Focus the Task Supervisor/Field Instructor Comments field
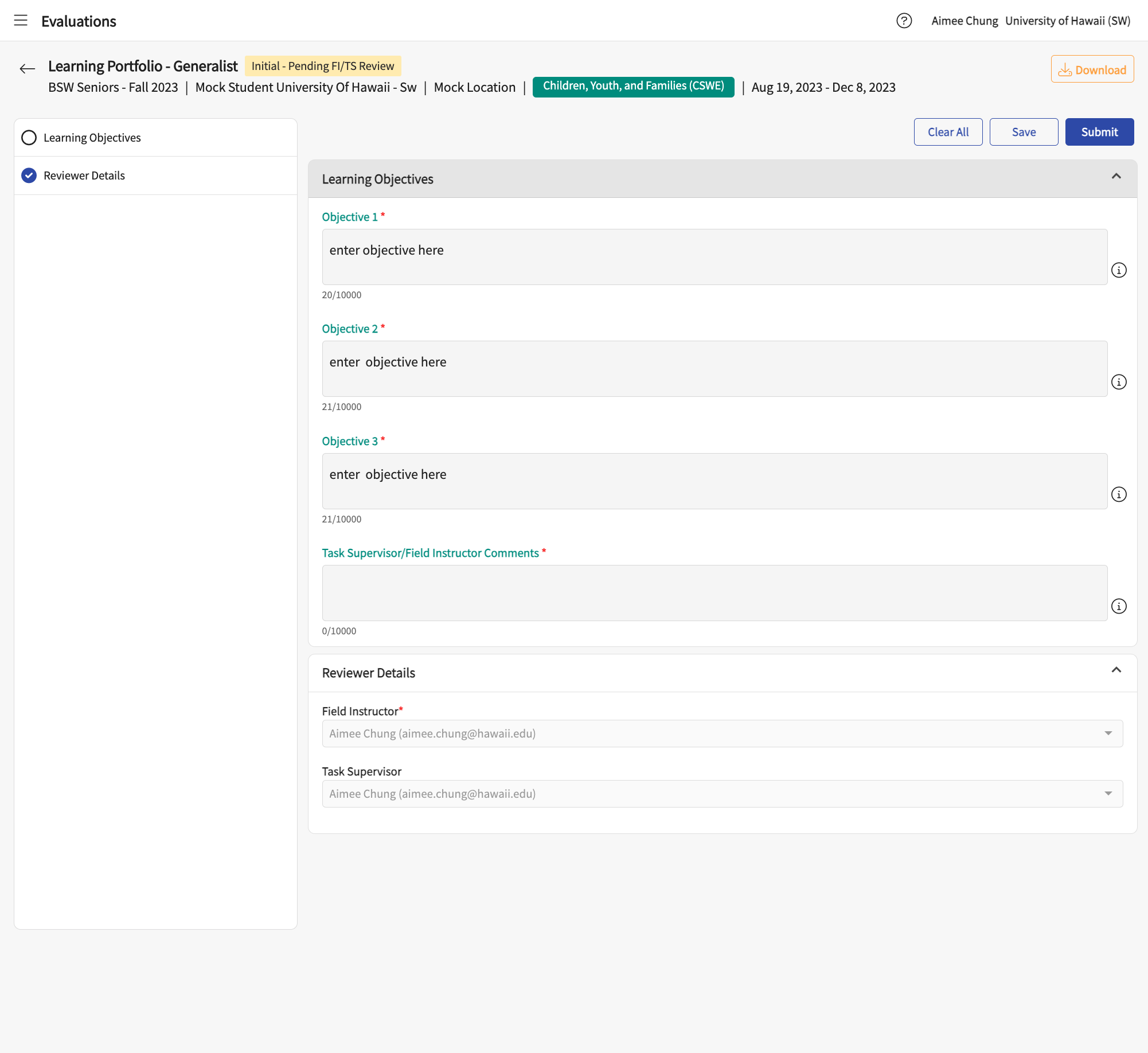Viewport: 1148px width, 1053px height. (x=714, y=593)
